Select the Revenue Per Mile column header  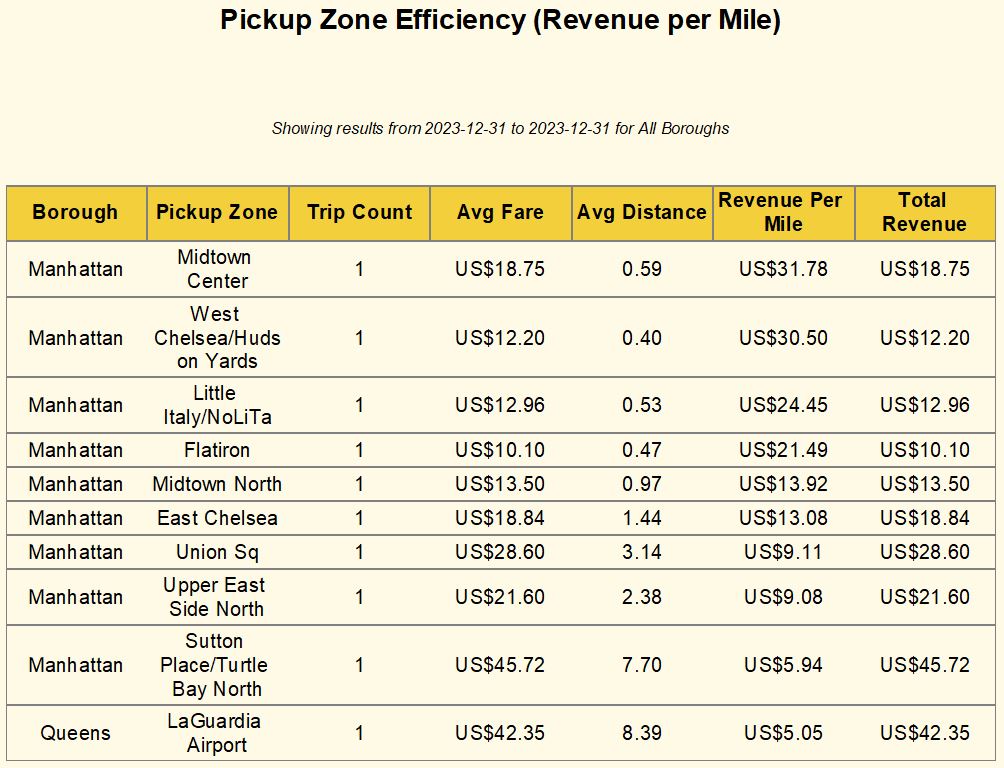(783, 212)
